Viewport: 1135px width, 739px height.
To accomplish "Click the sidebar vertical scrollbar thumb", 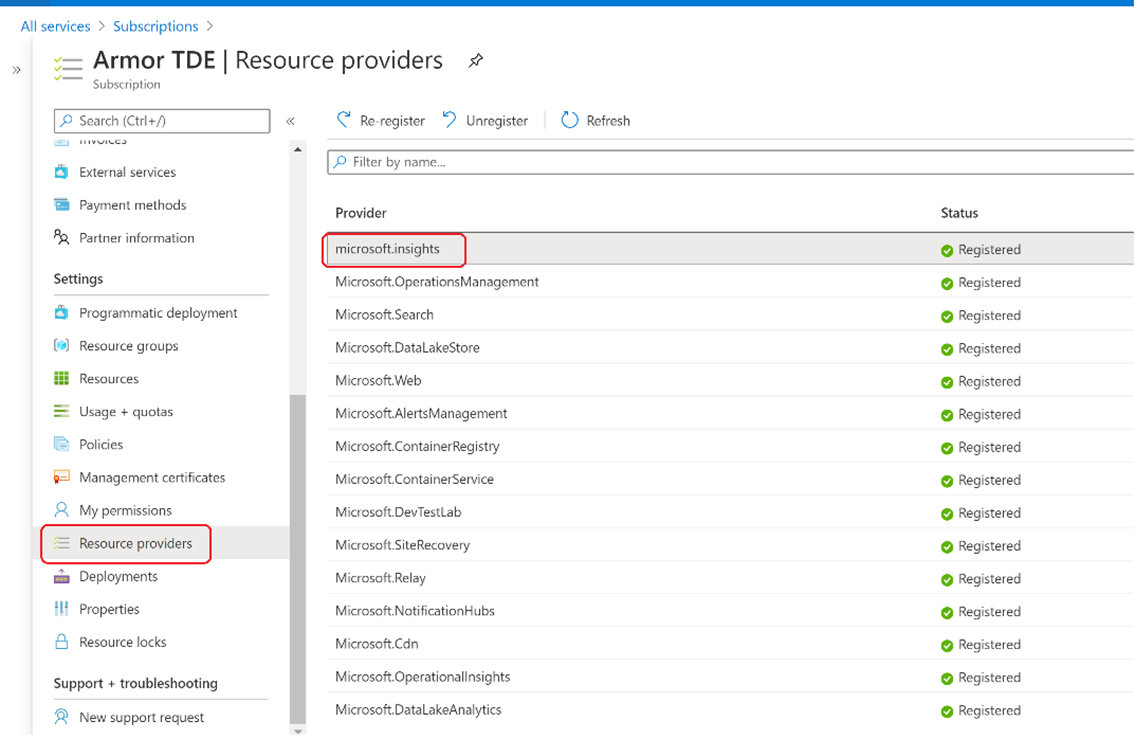I will [x=297, y=560].
